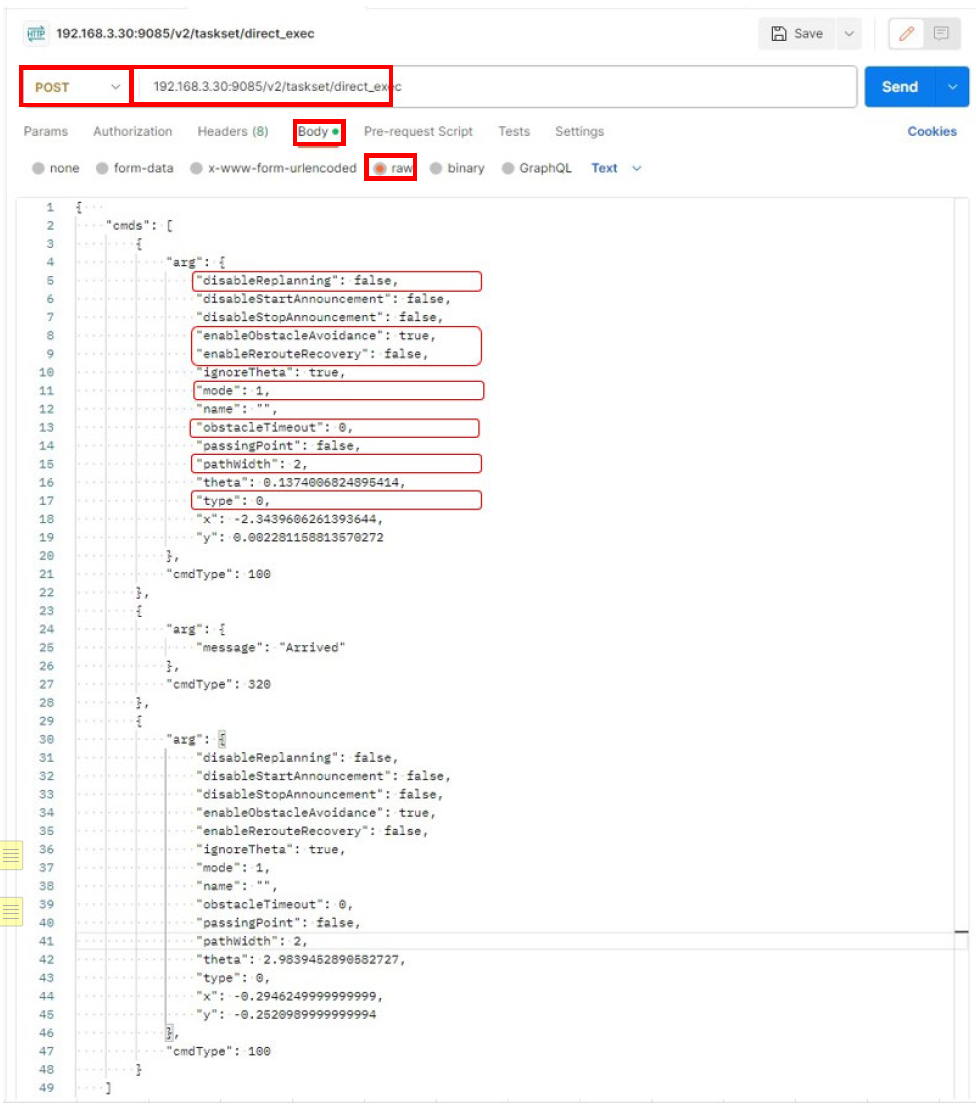Click the Save button
976x1115 pixels.
(x=797, y=33)
